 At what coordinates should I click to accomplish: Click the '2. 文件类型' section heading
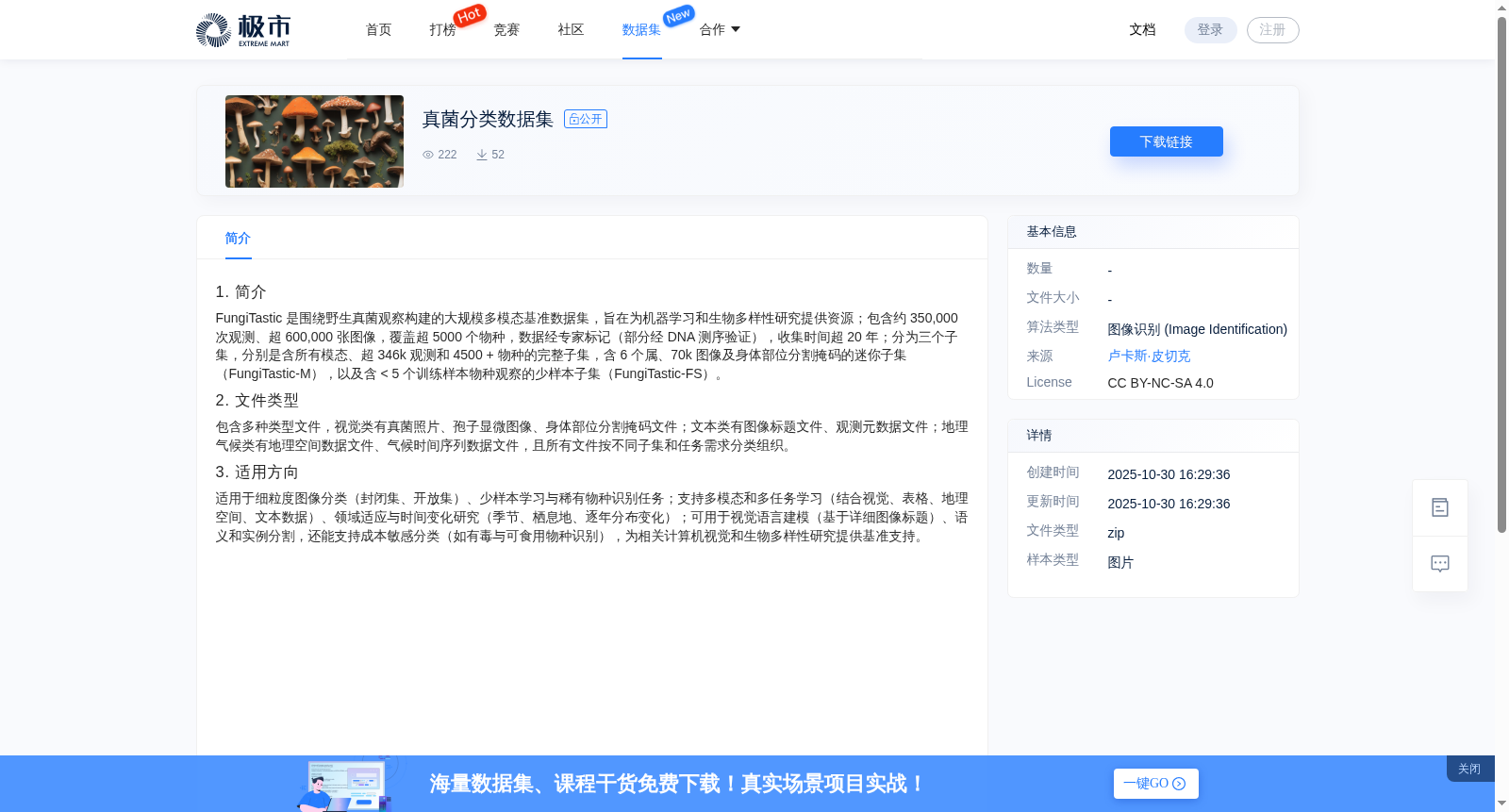coord(257,401)
